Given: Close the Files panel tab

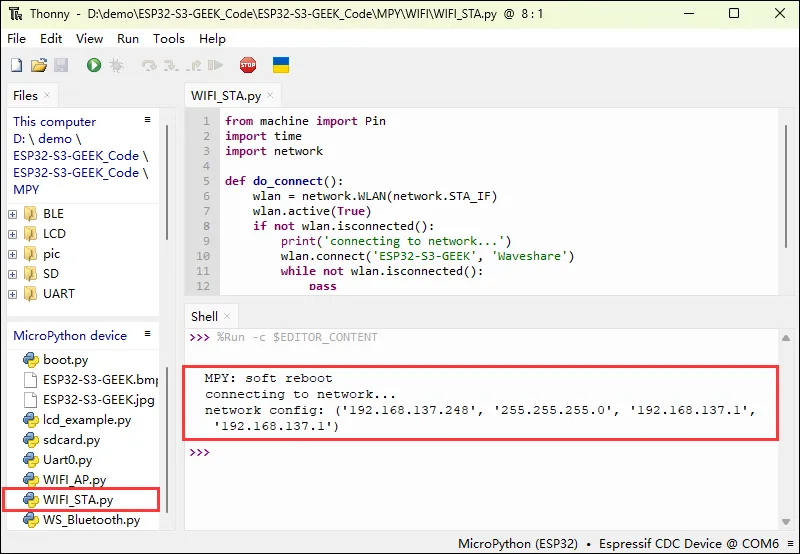Looking at the screenshot, I should [x=47, y=96].
